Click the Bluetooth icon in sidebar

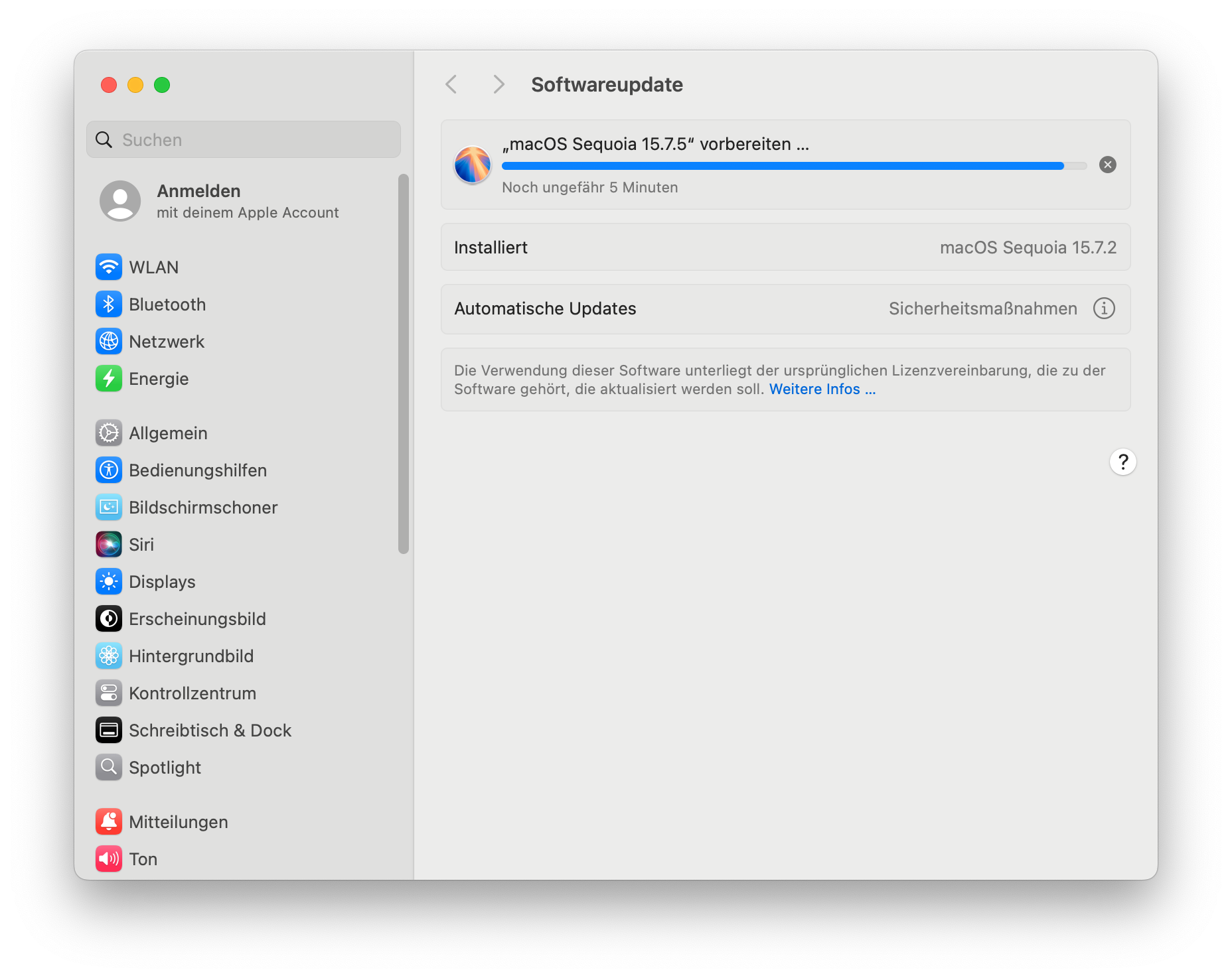[109, 305]
